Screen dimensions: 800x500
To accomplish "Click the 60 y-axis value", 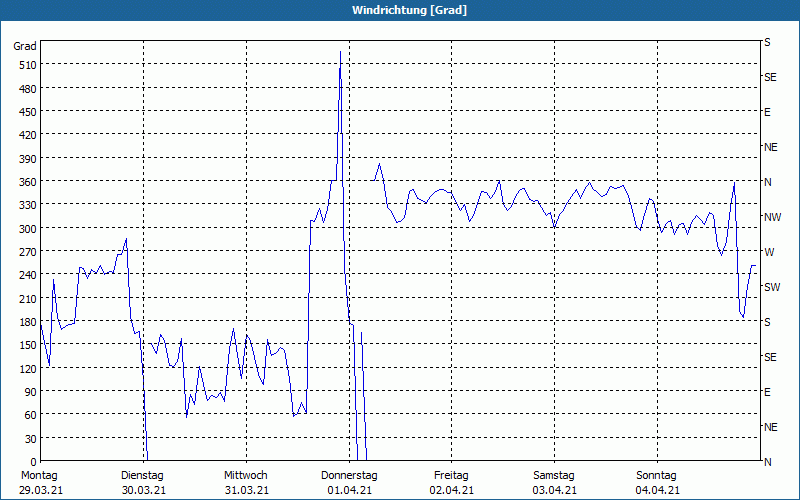I will [x=30, y=415].
